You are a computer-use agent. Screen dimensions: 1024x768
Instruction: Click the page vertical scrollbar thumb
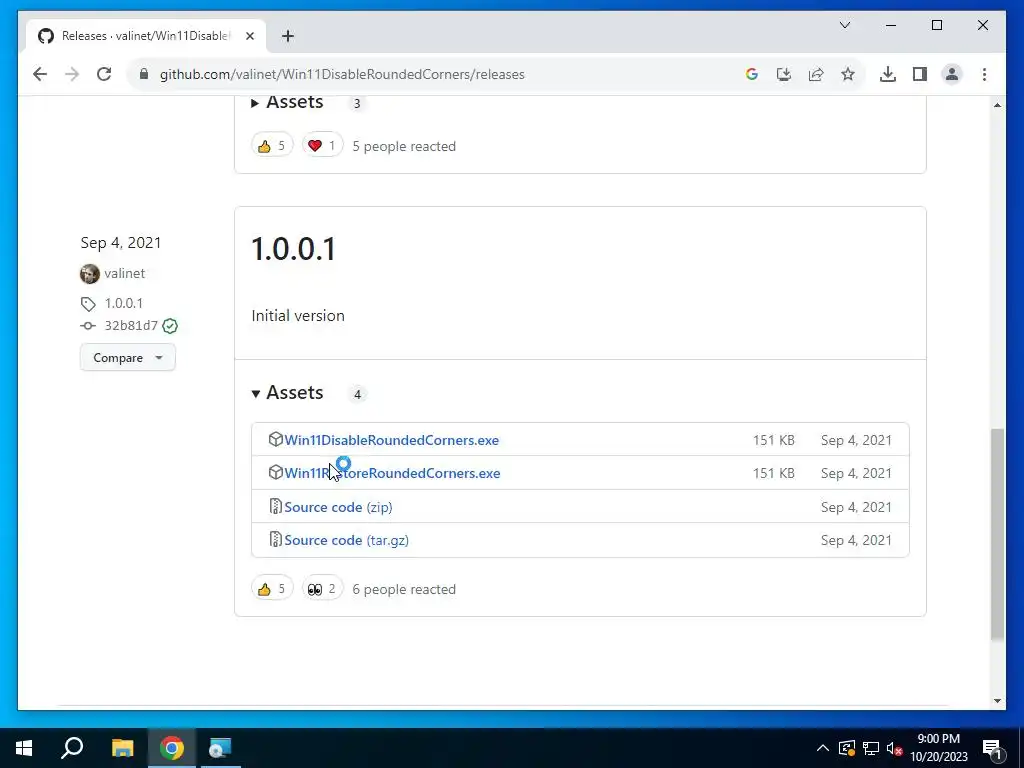pos(997,534)
